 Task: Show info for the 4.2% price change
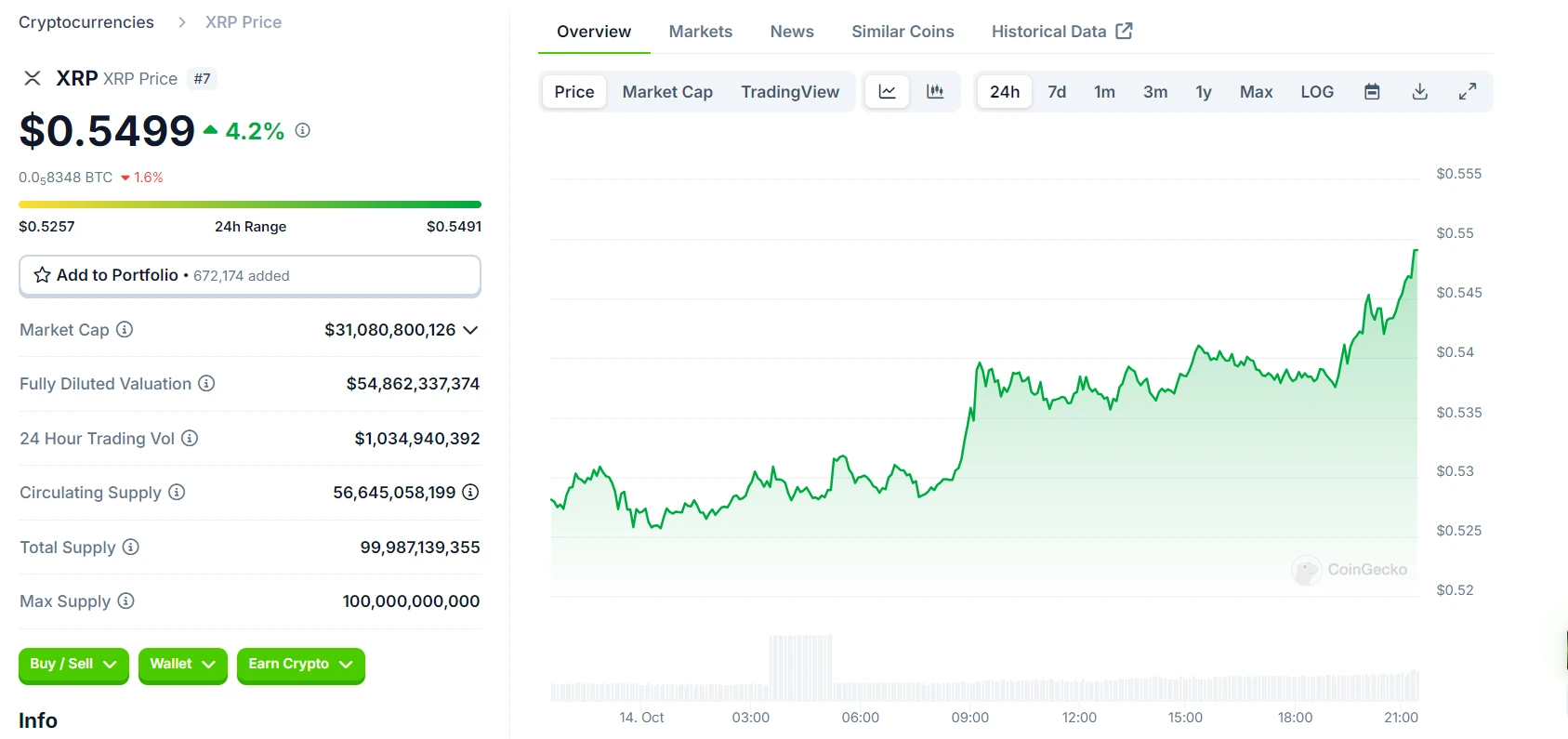303,131
